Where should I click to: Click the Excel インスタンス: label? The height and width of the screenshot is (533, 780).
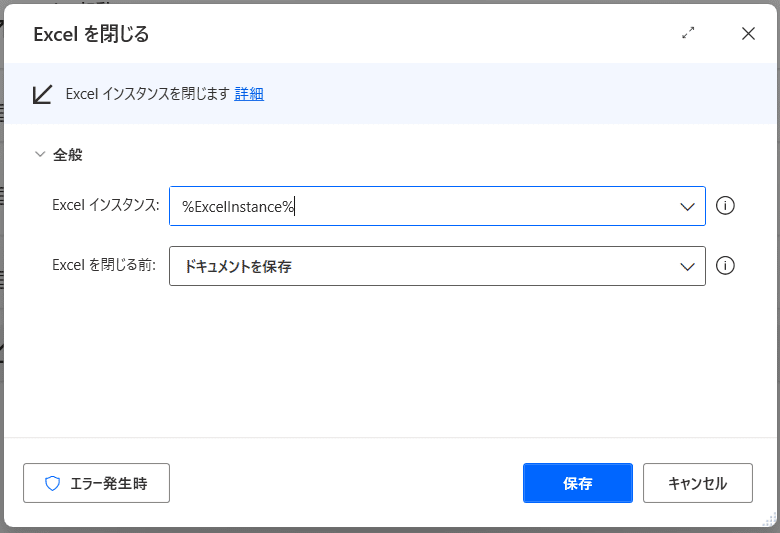[106, 205]
